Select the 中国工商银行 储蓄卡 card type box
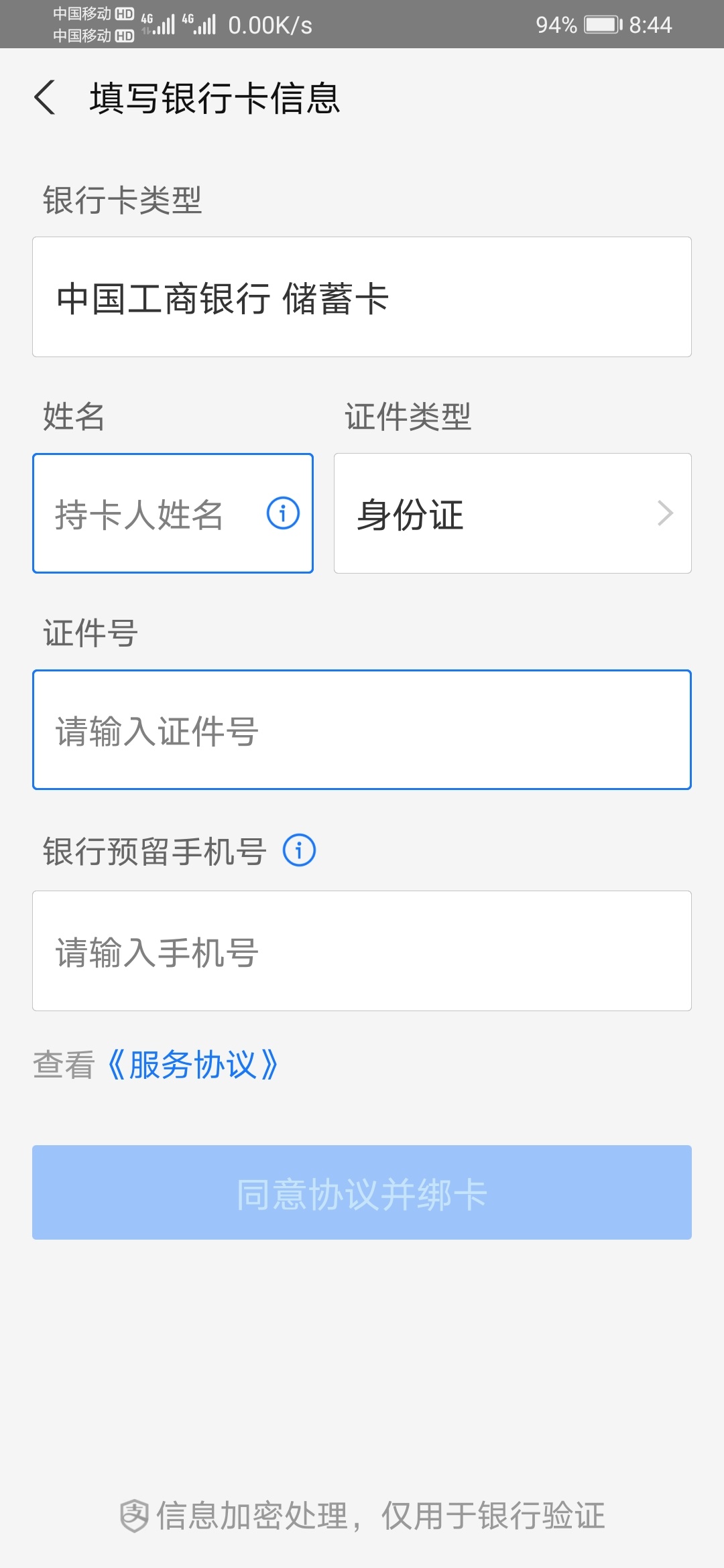The width and height of the screenshot is (724, 1568). pos(362,297)
